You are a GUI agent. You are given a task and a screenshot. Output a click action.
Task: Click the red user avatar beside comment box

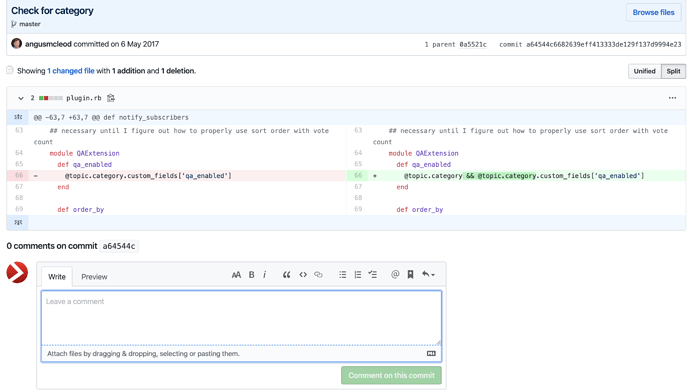(x=17, y=273)
